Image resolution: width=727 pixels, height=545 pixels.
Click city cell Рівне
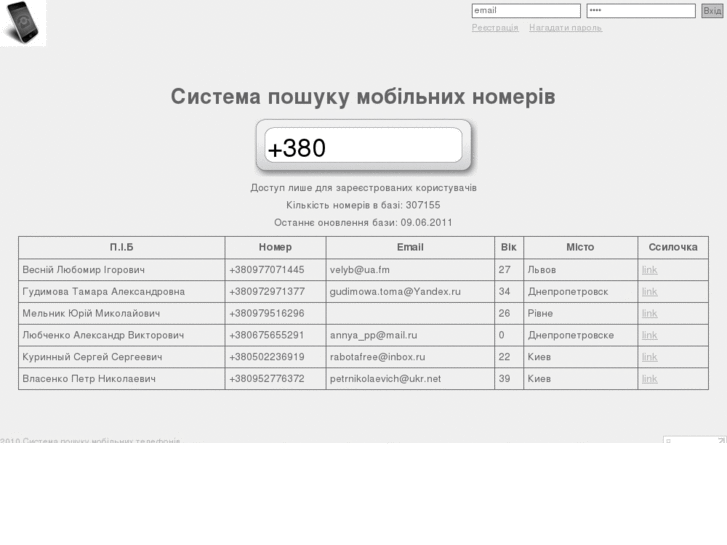540,314
